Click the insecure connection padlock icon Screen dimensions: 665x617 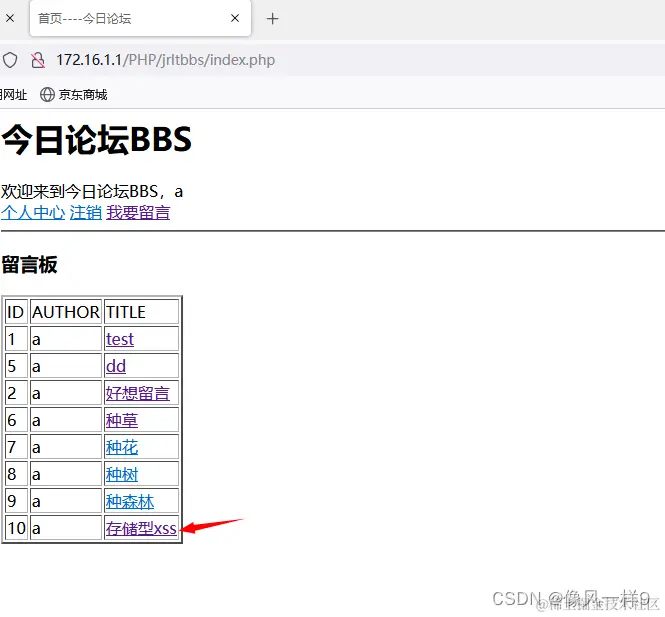coord(38,60)
